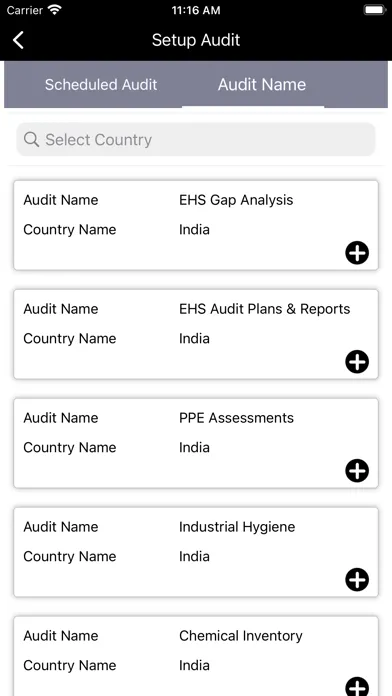Tap the Setup Audit title
The height and width of the screenshot is (696, 392).
point(196,40)
